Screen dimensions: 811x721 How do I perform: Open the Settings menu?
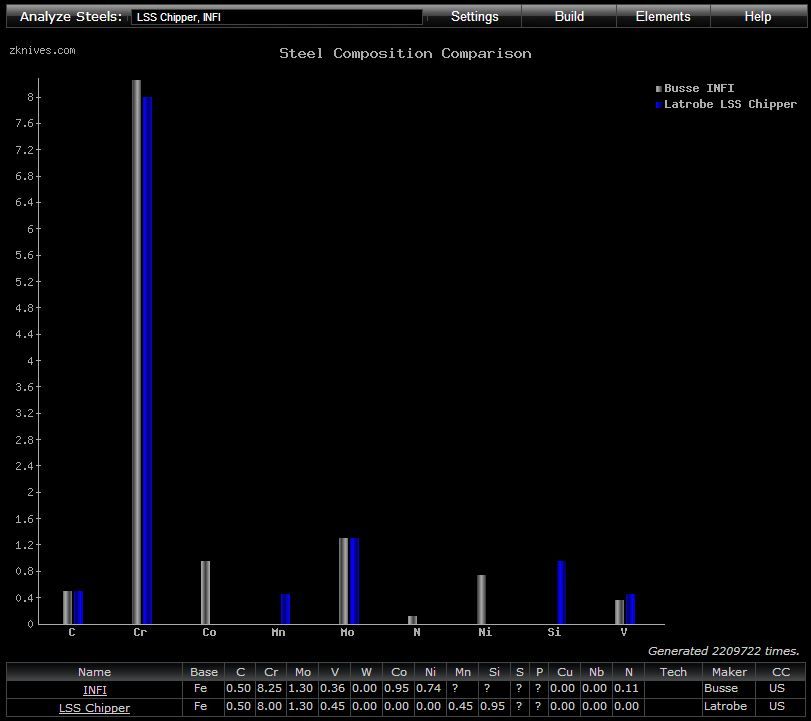[474, 17]
